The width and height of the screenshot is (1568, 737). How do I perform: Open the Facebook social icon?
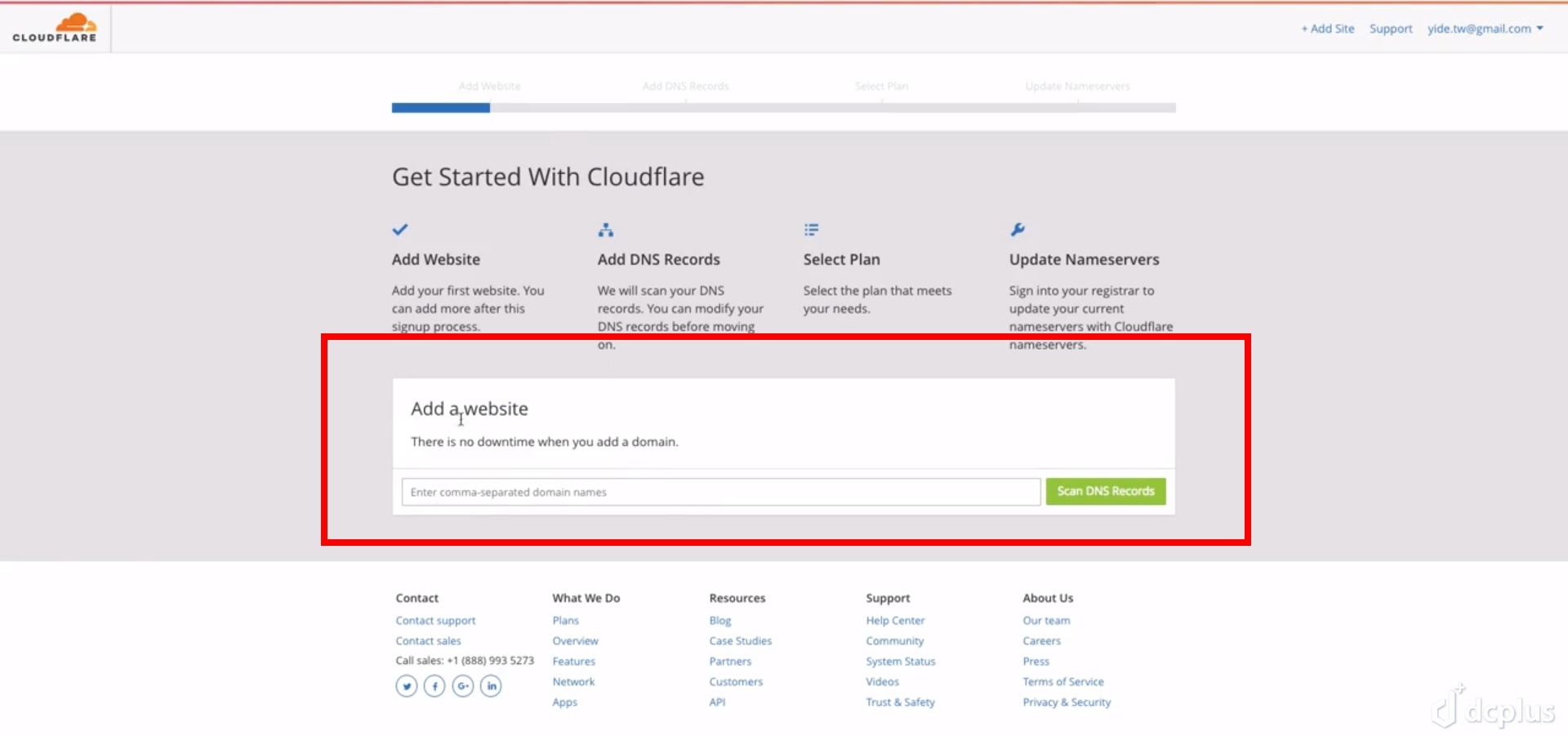point(434,686)
